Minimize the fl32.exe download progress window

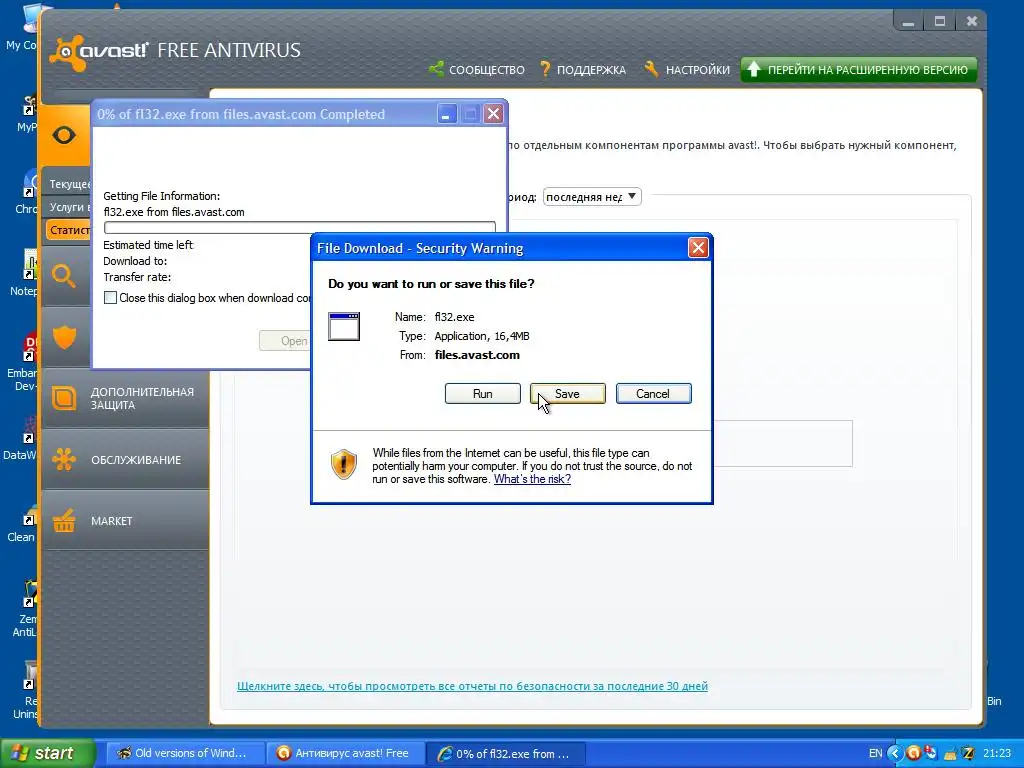click(x=447, y=114)
